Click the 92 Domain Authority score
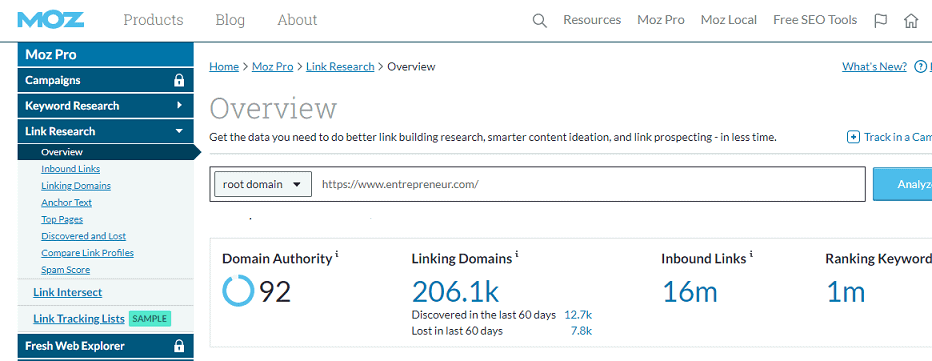The width and height of the screenshot is (932, 361). [x=275, y=292]
